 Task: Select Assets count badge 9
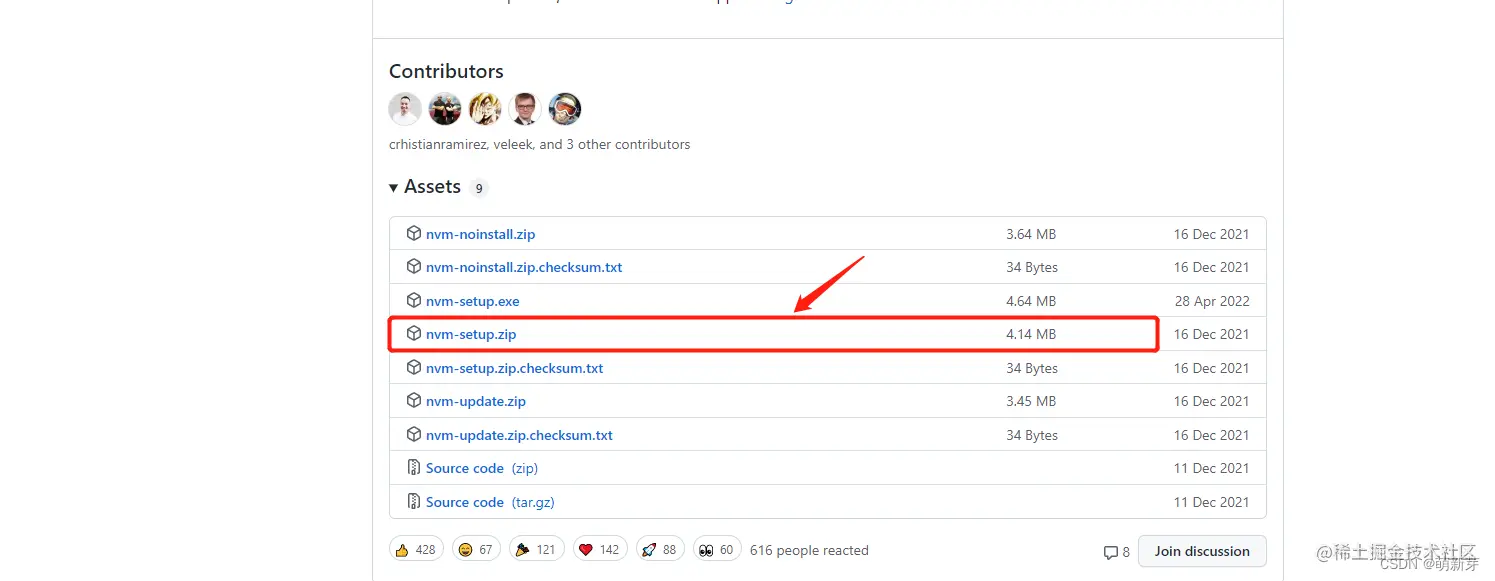pos(479,188)
